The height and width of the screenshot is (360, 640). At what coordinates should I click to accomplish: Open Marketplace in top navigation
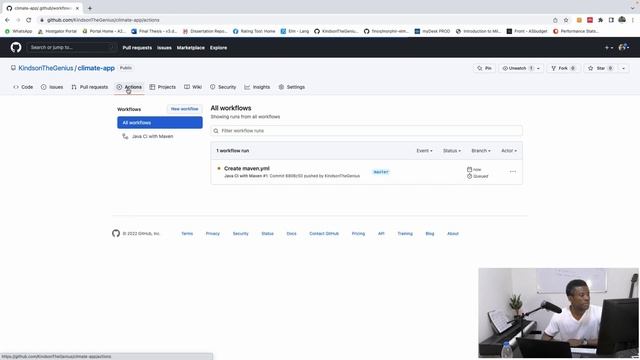pos(191,48)
